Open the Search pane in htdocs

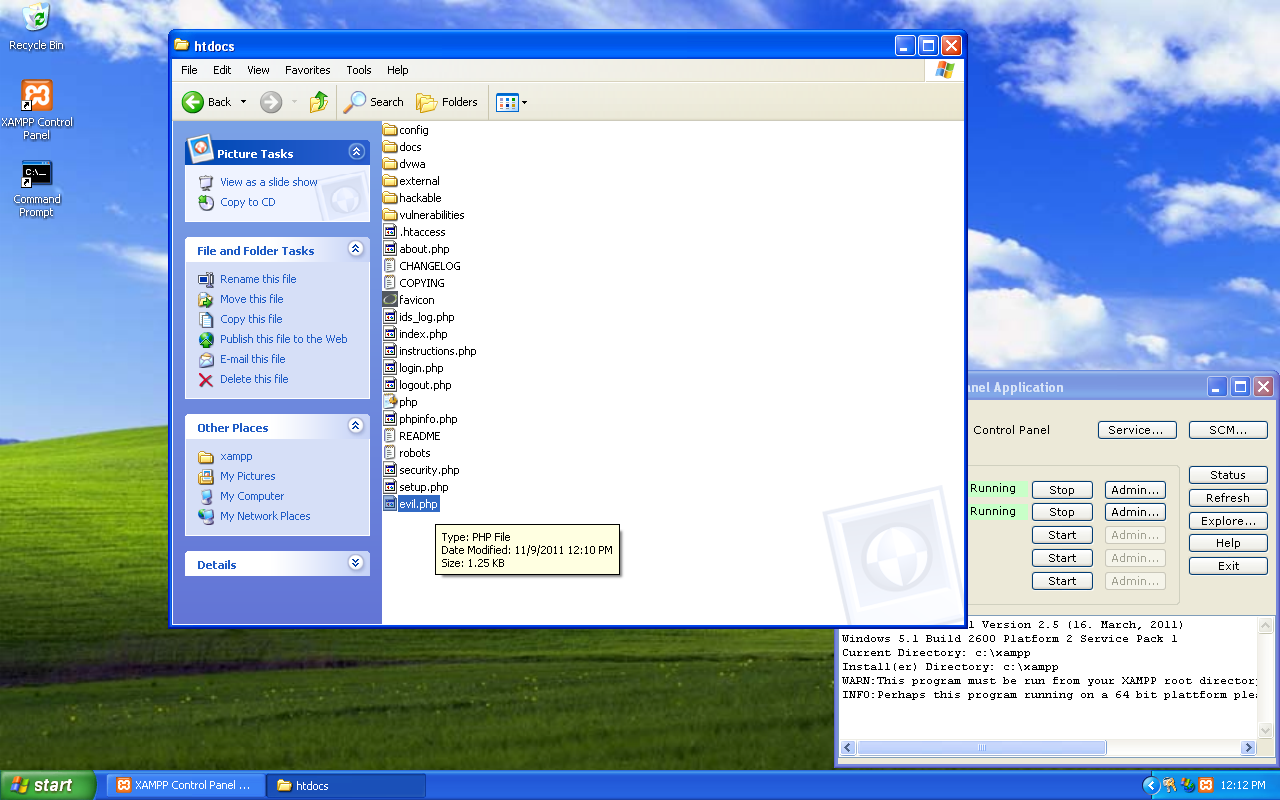pyautogui.click(x=374, y=102)
